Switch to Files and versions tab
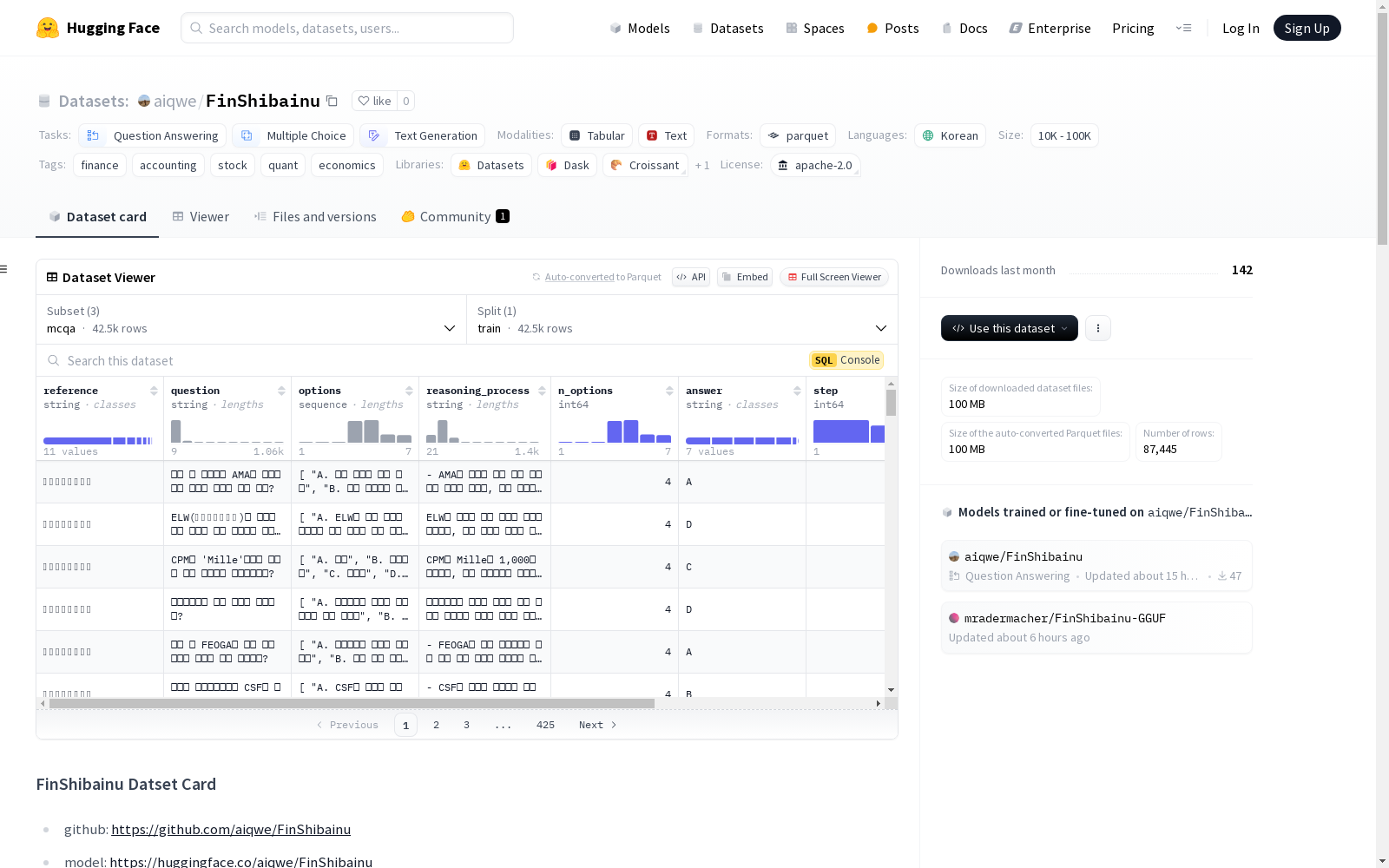Screen dimensions: 1389x868 pyautogui.click(x=315, y=217)
